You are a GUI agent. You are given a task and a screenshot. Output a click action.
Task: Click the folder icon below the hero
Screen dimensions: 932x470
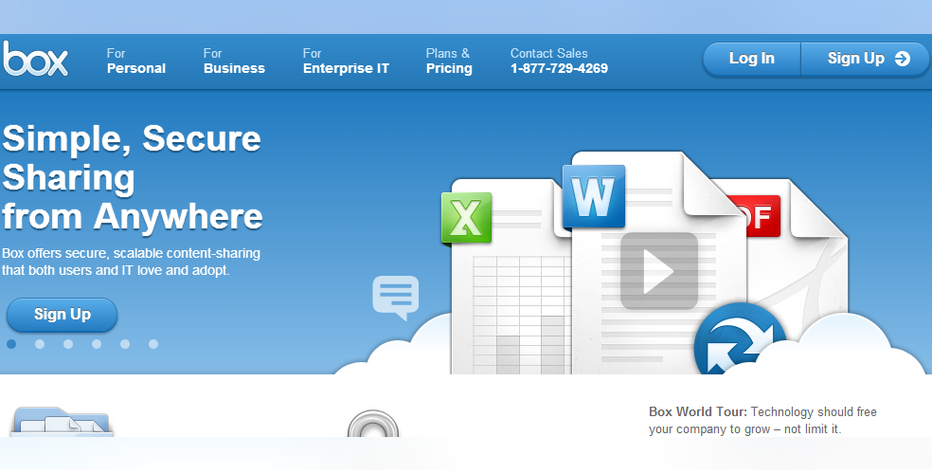tap(61, 422)
